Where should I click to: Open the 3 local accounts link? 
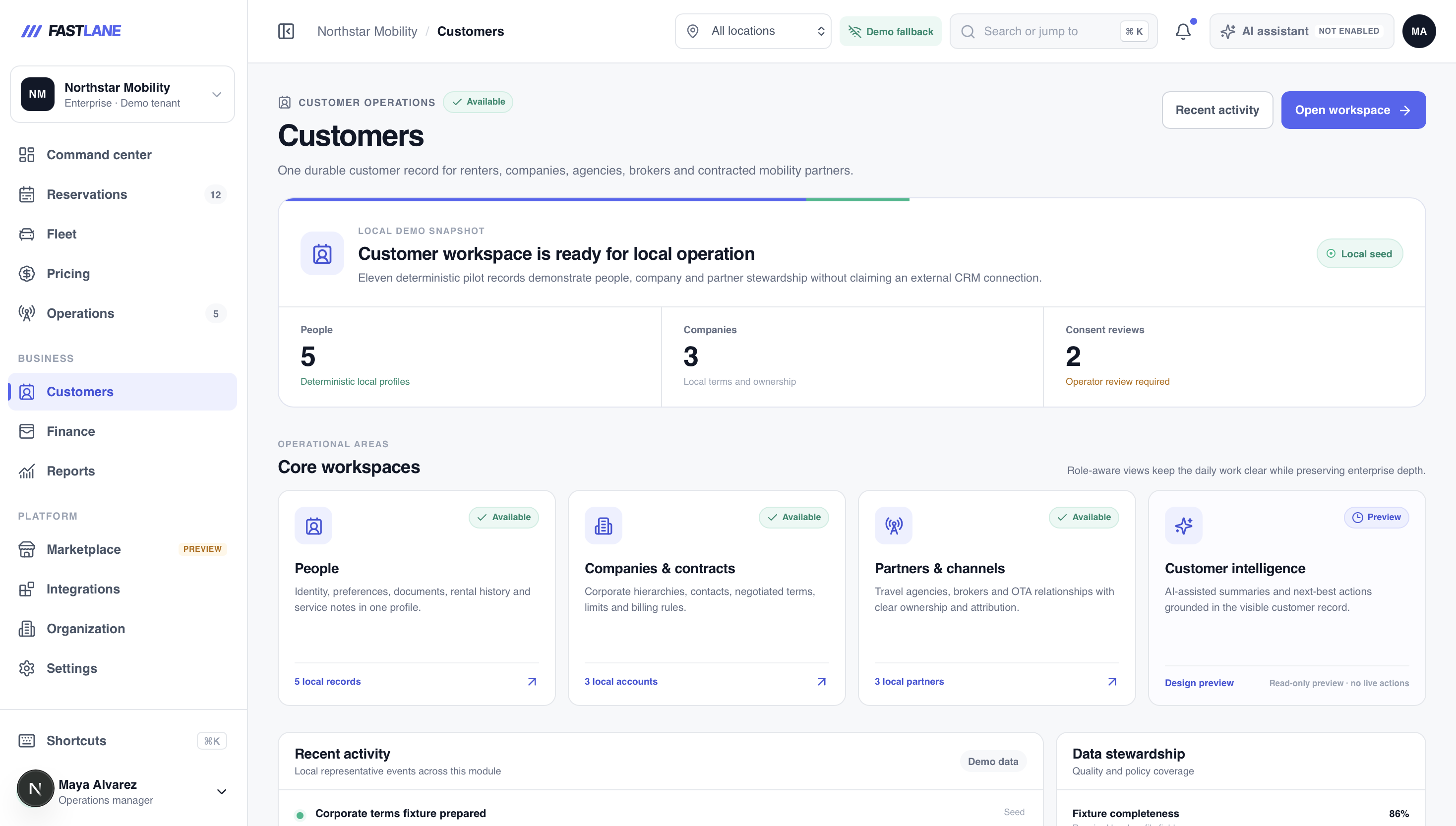[621, 682]
